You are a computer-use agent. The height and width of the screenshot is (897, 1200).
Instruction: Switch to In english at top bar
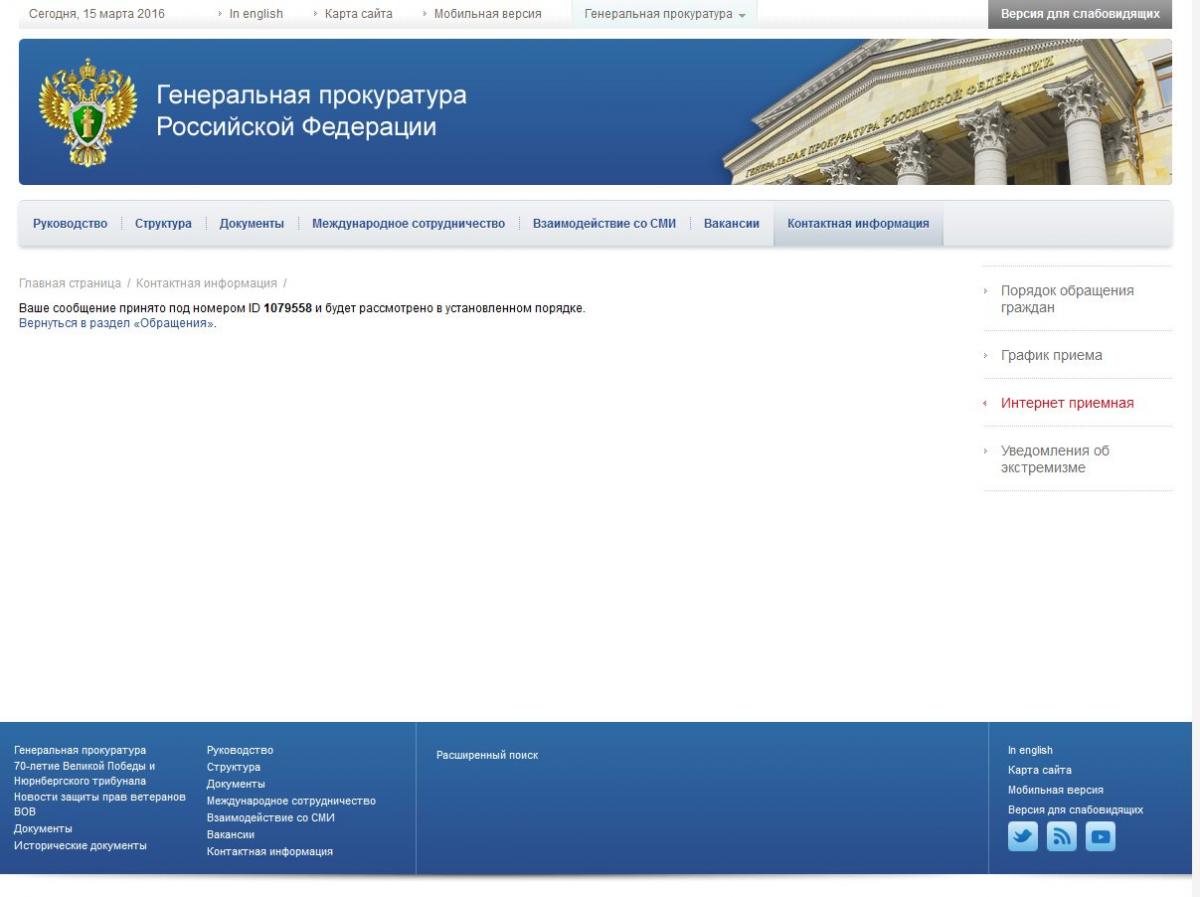pyautogui.click(x=256, y=14)
